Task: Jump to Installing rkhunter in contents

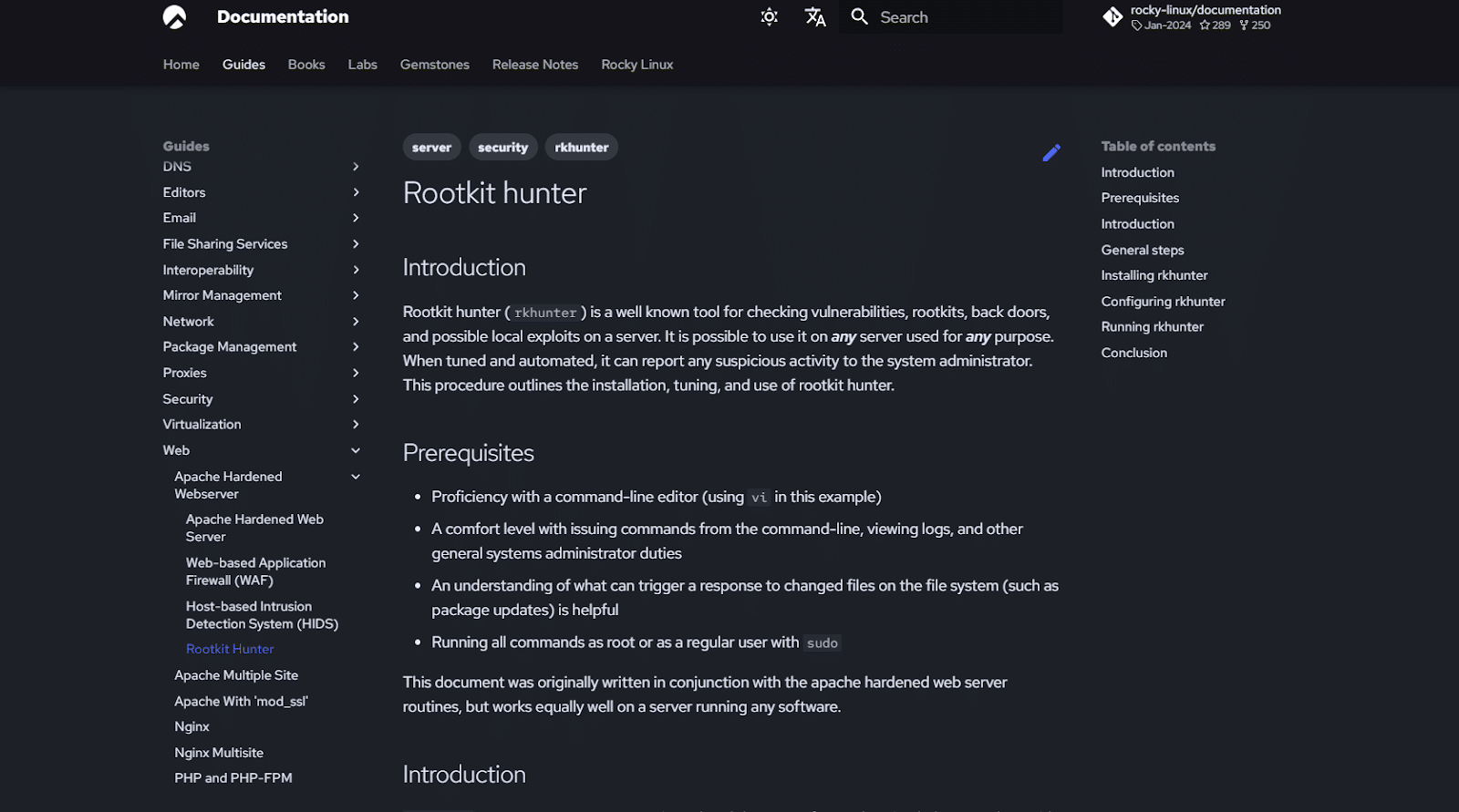Action: 1154,275
